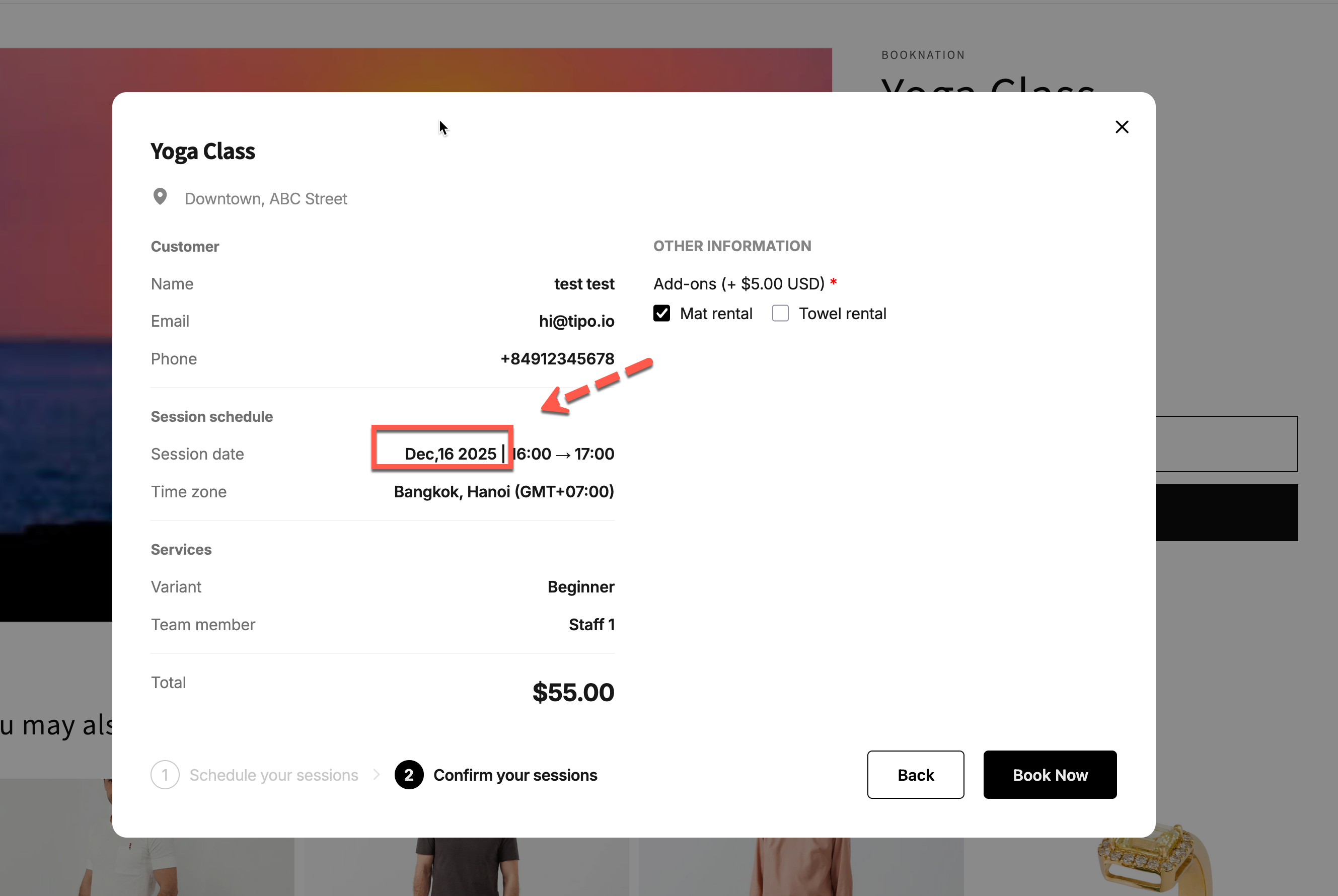Click the location pin icon
The width and height of the screenshot is (1338, 896).
(160, 197)
